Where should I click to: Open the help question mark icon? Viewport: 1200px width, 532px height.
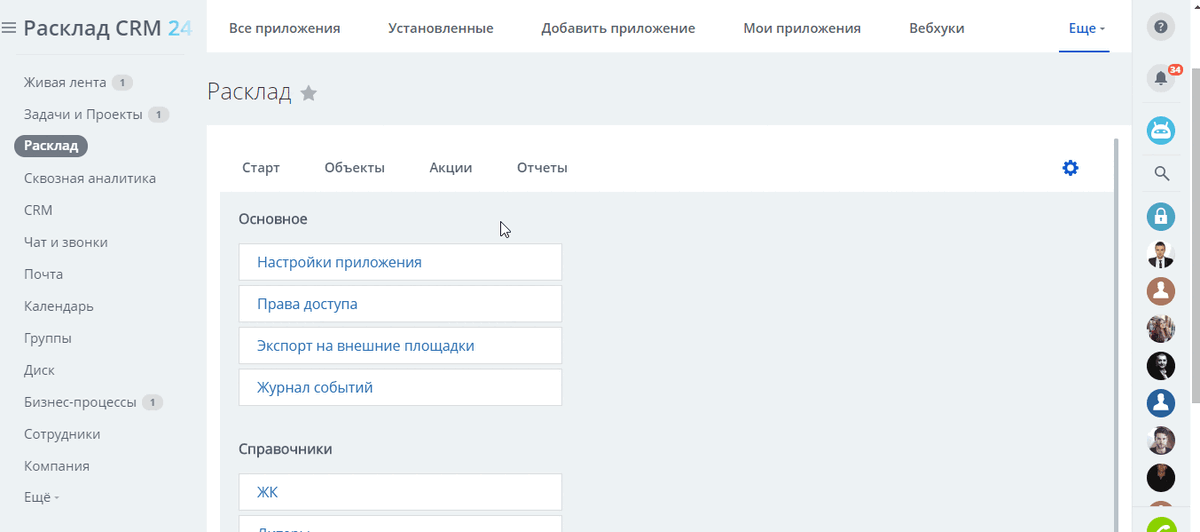(1161, 27)
